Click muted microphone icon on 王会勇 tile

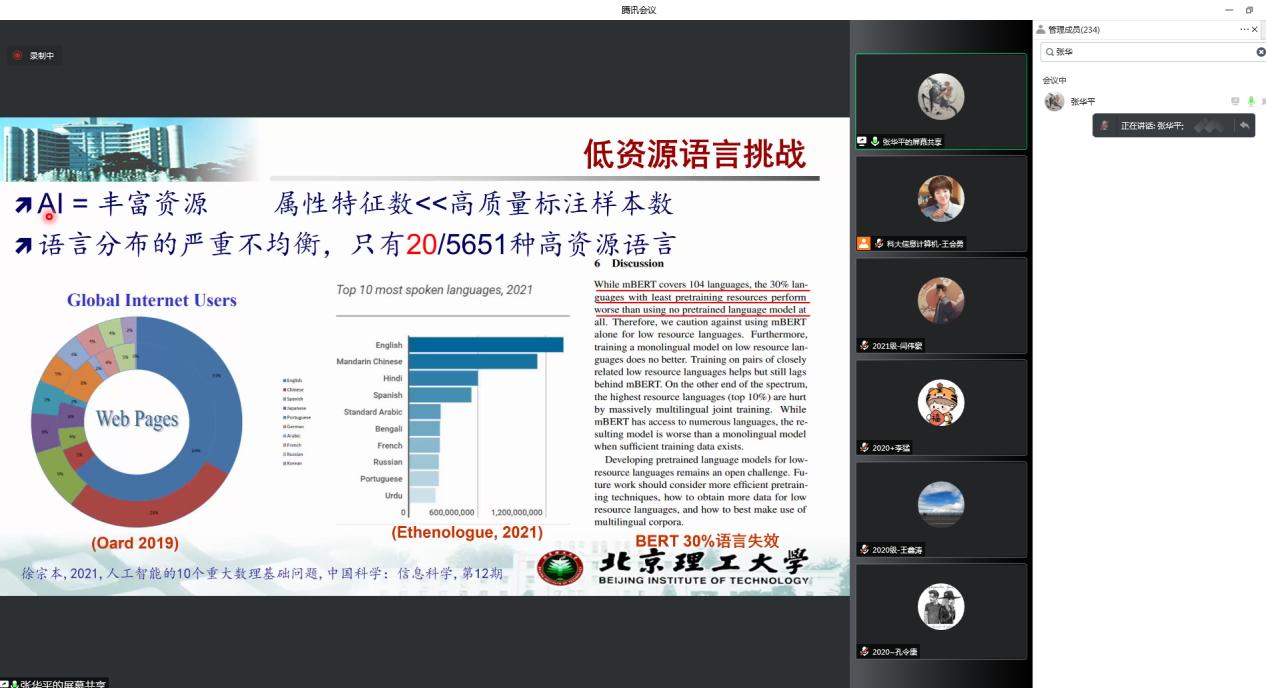[879, 243]
